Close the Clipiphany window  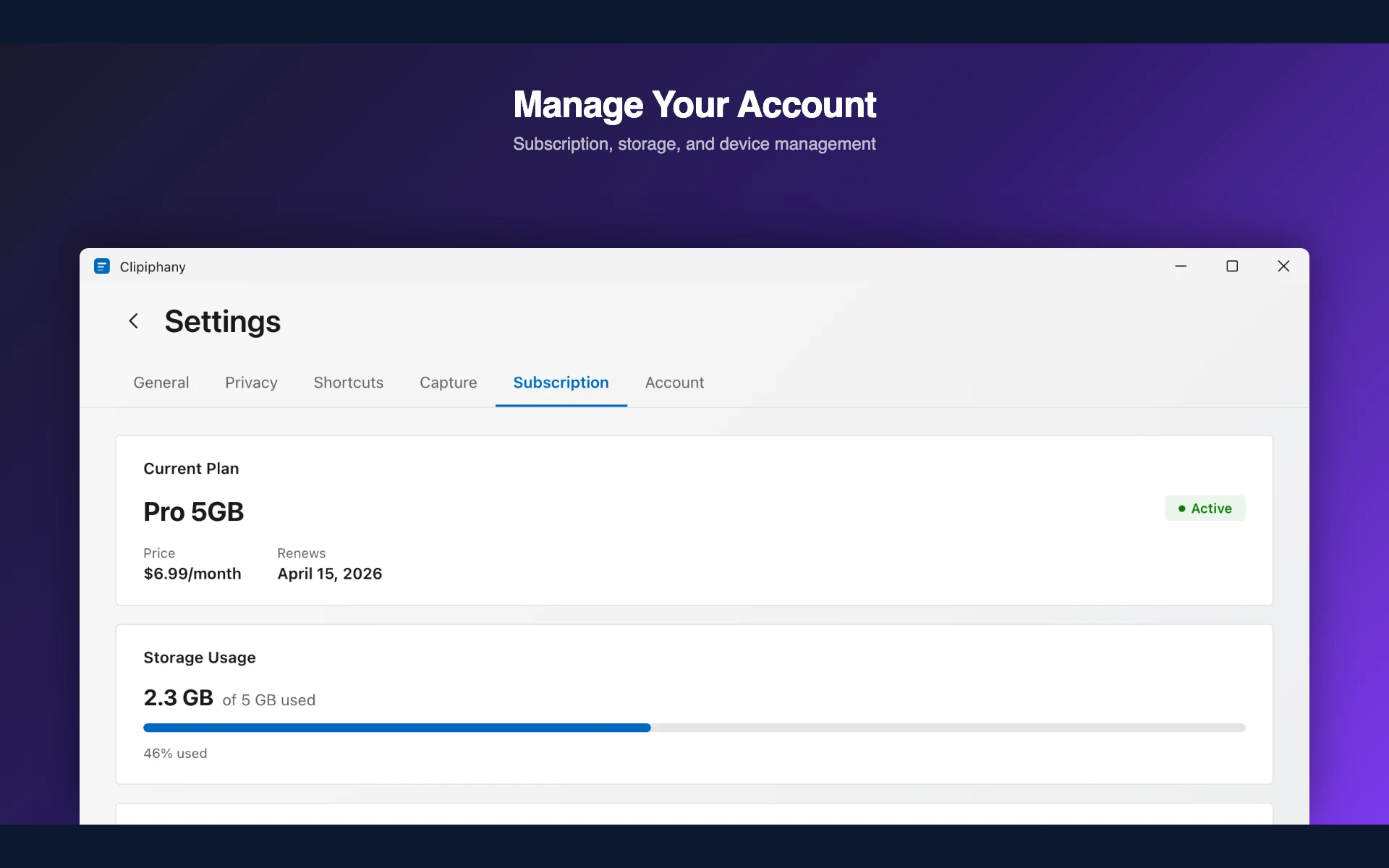point(1283,266)
